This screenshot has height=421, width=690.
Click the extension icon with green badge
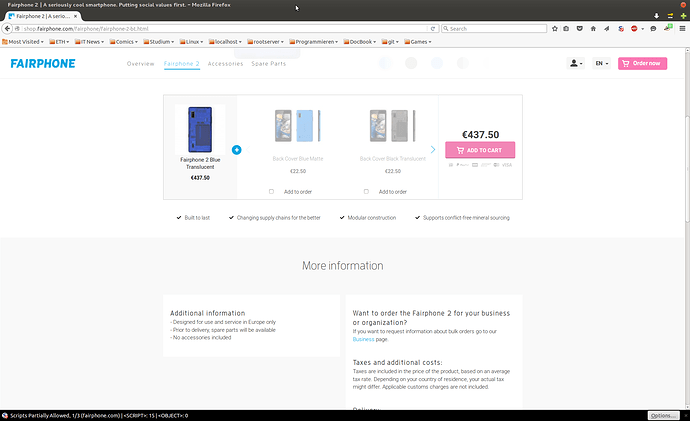click(668, 28)
